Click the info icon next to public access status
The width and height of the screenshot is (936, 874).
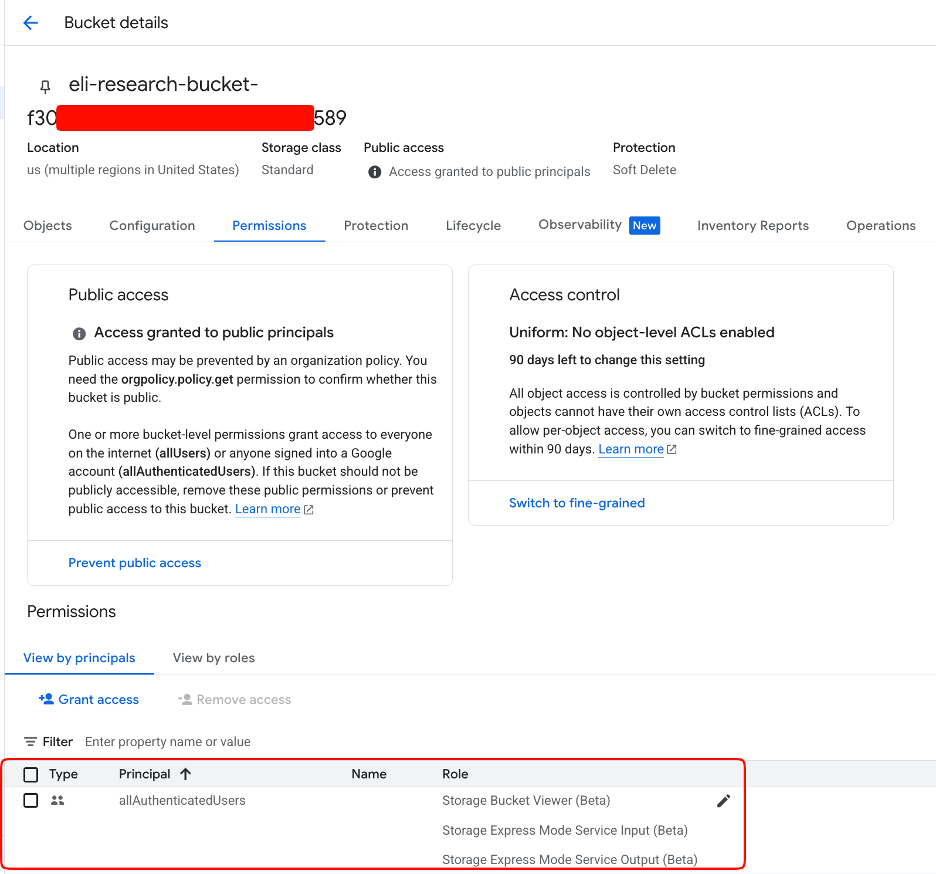click(x=375, y=172)
